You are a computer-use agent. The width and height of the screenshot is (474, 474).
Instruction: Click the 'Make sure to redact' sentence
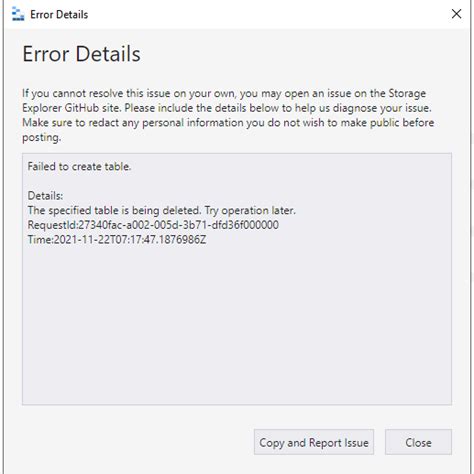click(228, 123)
